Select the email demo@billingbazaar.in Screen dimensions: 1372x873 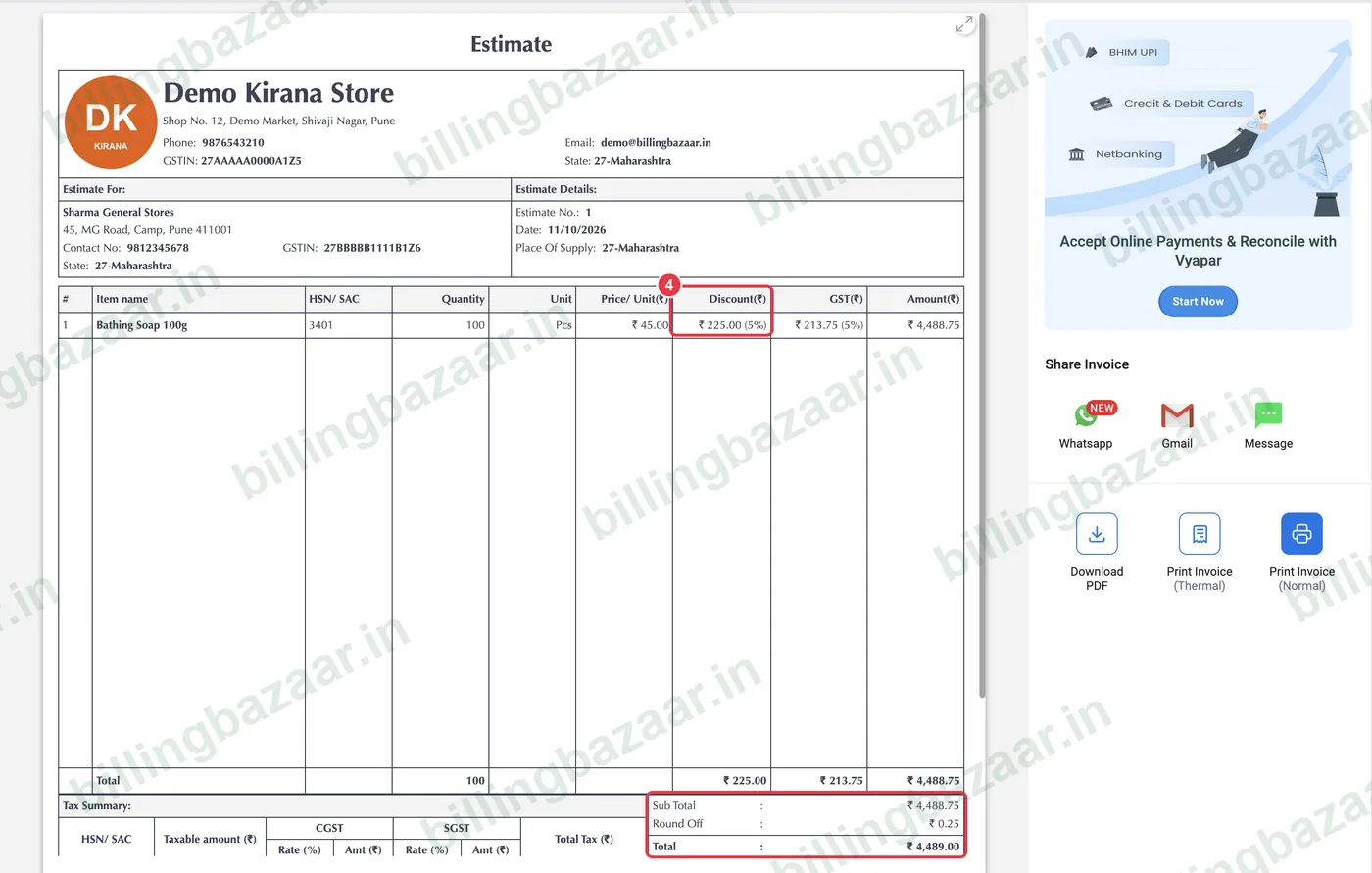[x=656, y=143]
